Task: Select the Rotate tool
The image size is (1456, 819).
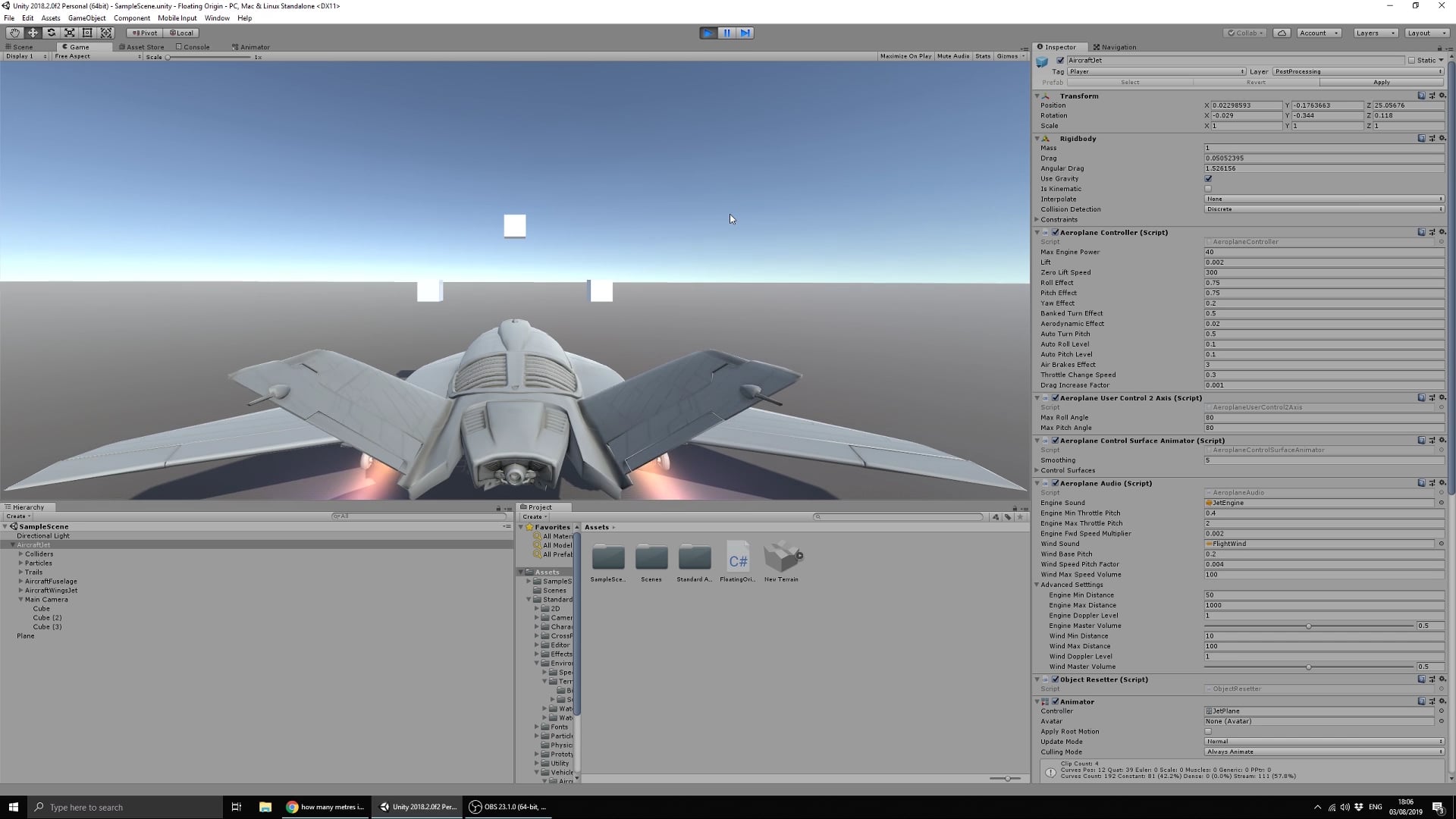Action: click(51, 33)
